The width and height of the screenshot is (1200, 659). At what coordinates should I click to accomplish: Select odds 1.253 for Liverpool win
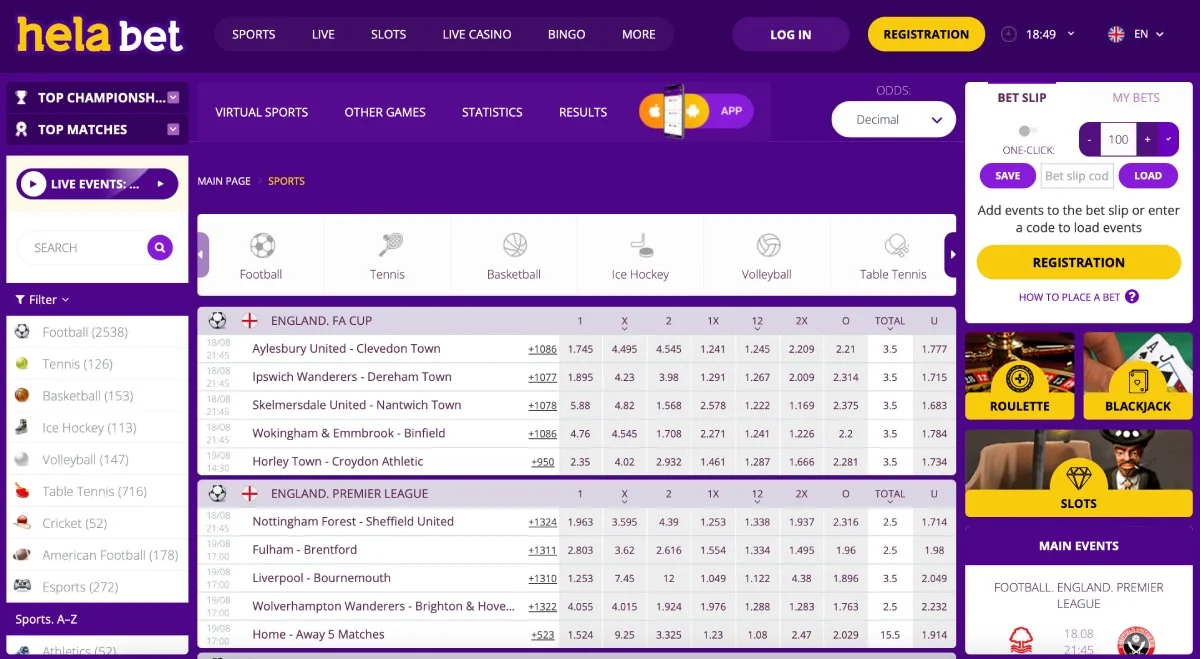pyautogui.click(x=580, y=578)
